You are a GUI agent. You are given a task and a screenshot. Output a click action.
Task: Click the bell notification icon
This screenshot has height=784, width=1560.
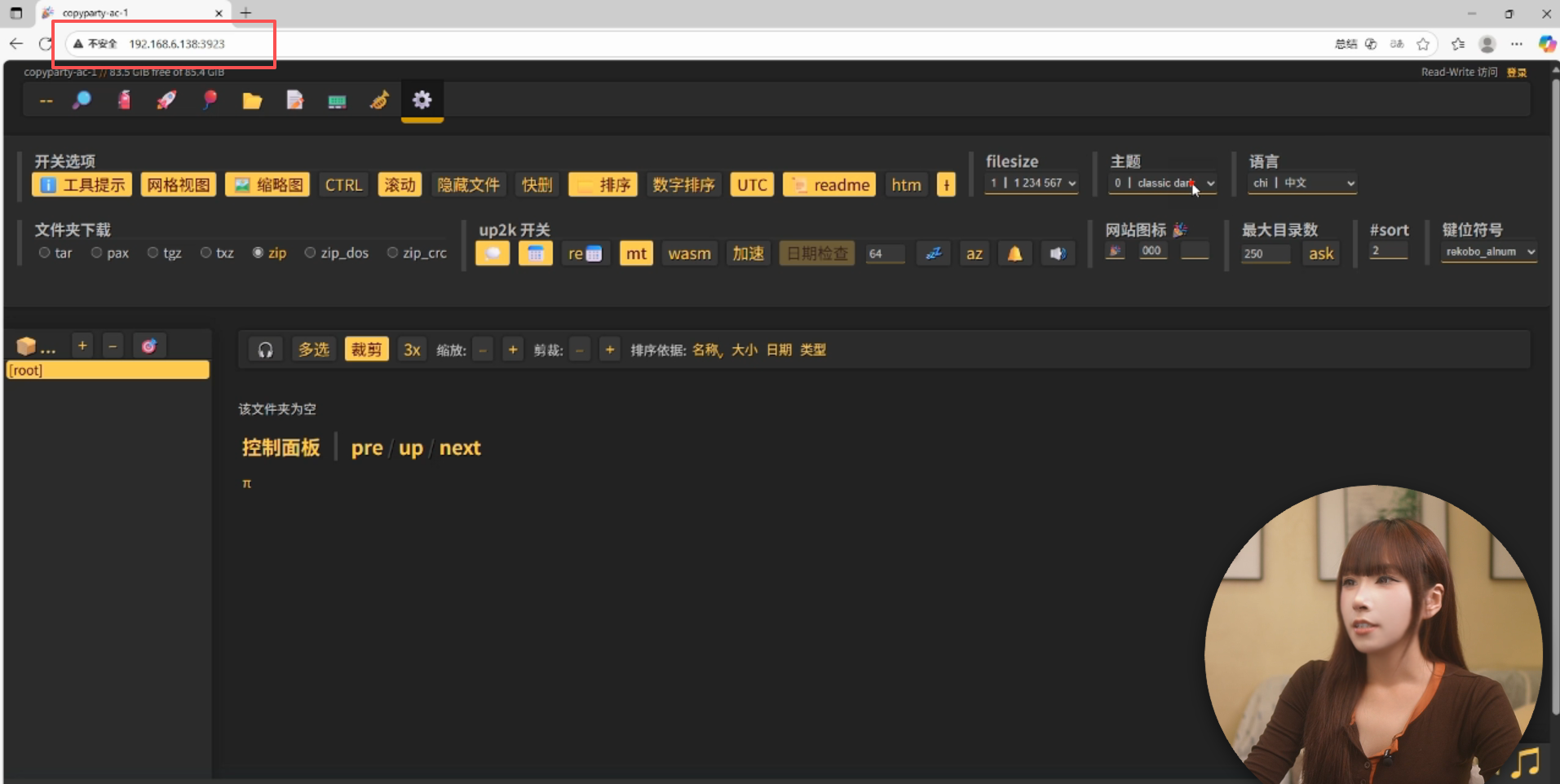pyautogui.click(x=1014, y=253)
